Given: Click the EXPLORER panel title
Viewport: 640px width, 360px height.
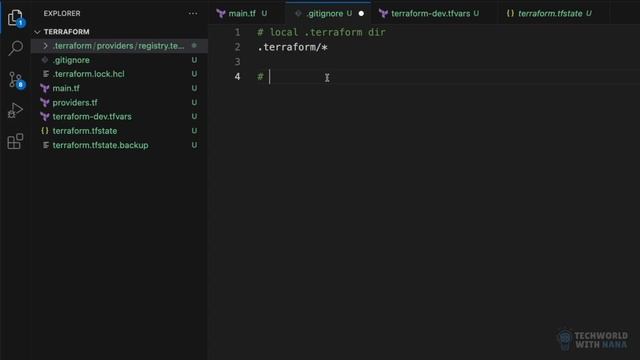Looking at the screenshot, I should (x=62, y=13).
